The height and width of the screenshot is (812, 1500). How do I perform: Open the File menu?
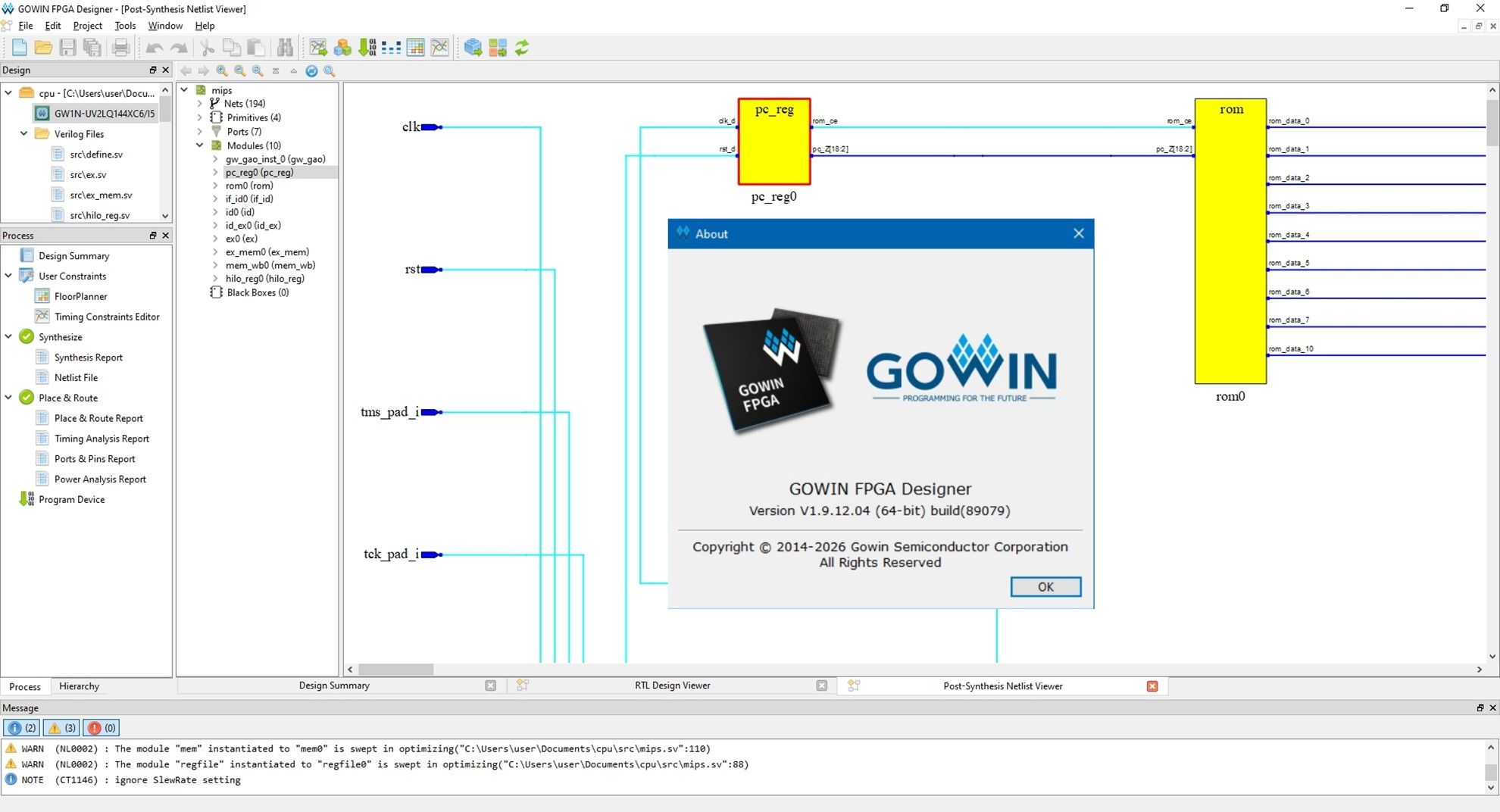(x=25, y=26)
